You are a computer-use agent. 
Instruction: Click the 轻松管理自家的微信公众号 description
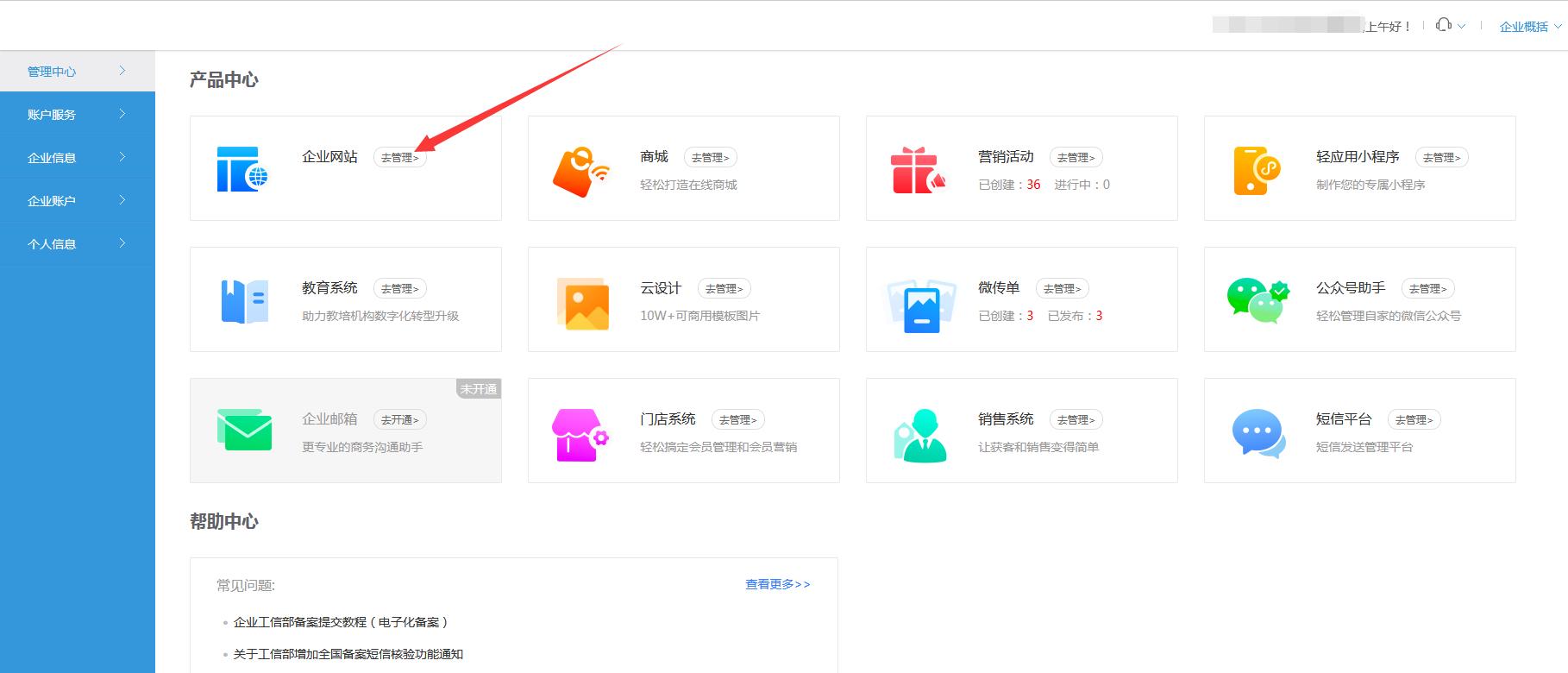pyautogui.click(x=1389, y=316)
